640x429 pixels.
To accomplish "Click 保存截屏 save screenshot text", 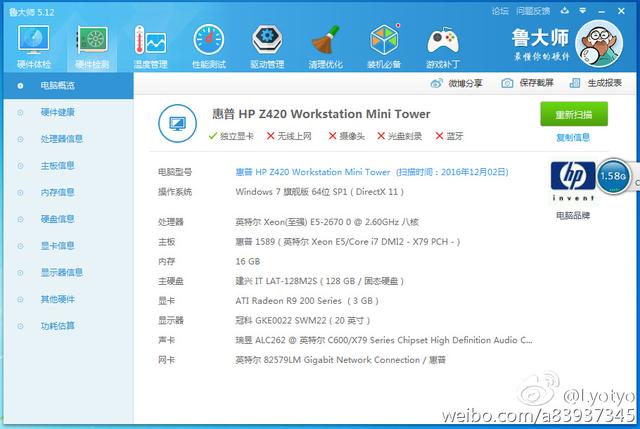I will pyautogui.click(x=536, y=83).
